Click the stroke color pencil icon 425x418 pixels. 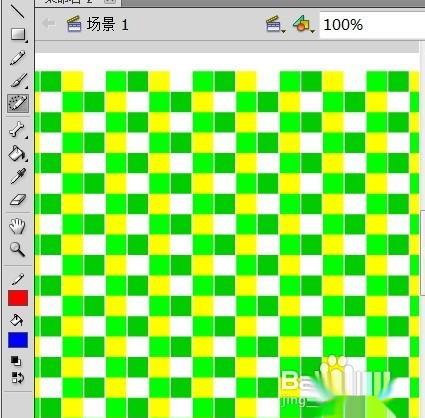pyautogui.click(x=18, y=279)
